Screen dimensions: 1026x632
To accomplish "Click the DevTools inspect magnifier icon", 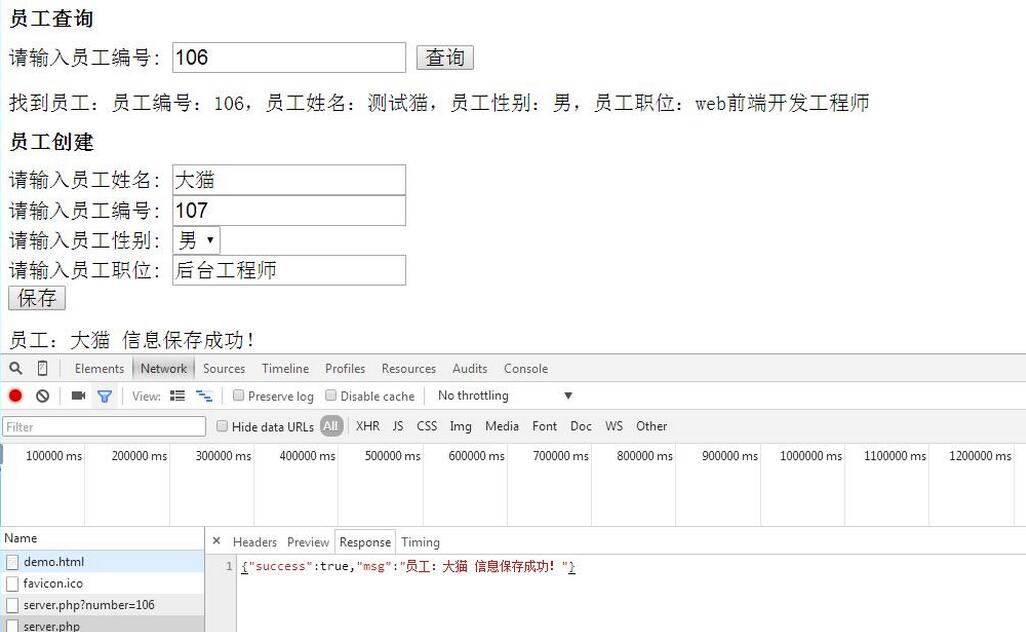I will pyautogui.click(x=16, y=368).
